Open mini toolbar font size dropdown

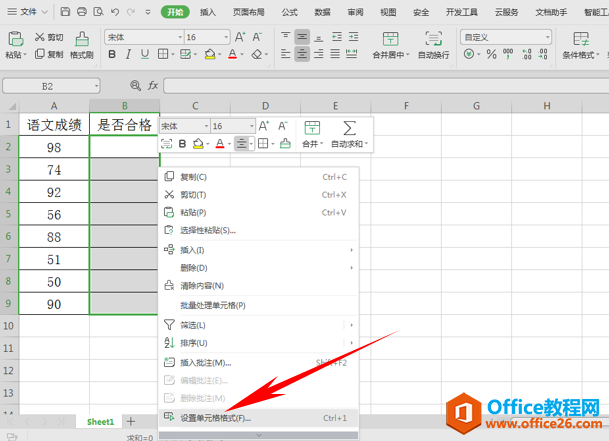(x=251, y=126)
